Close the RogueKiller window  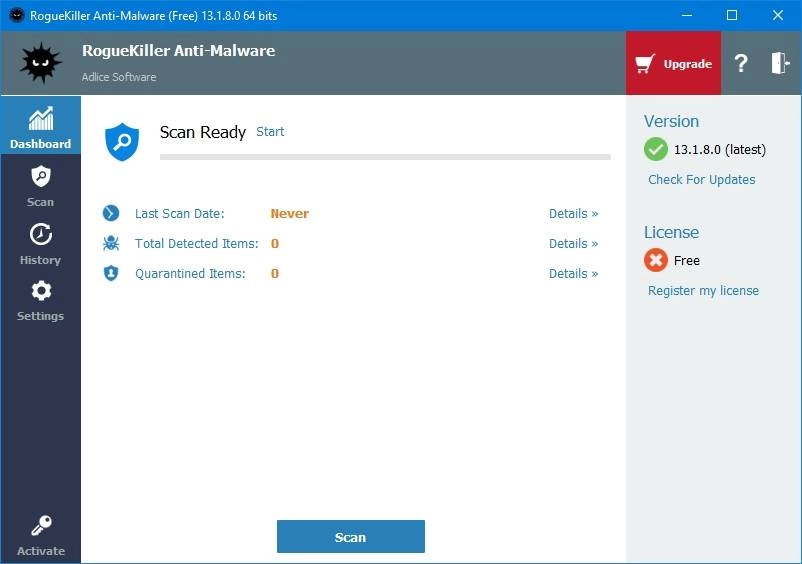(777, 15)
